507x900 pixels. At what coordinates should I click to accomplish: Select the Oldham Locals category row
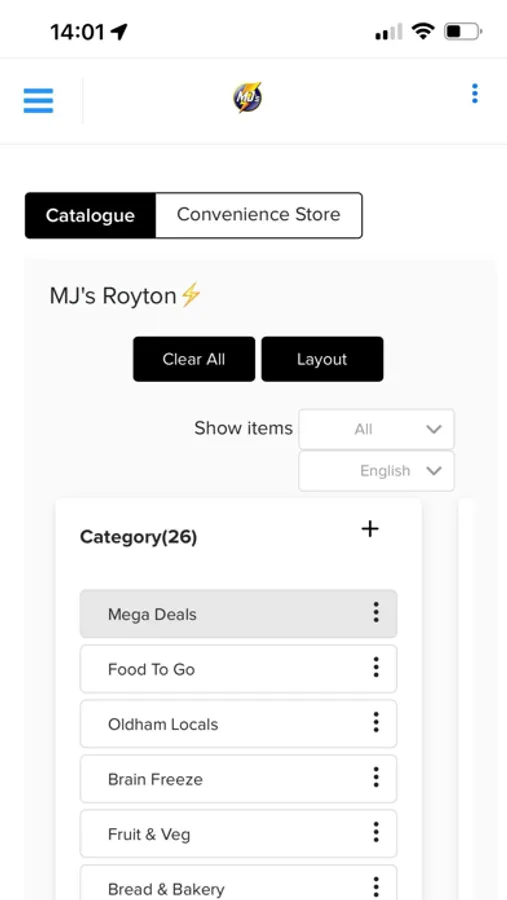[238, 724]
